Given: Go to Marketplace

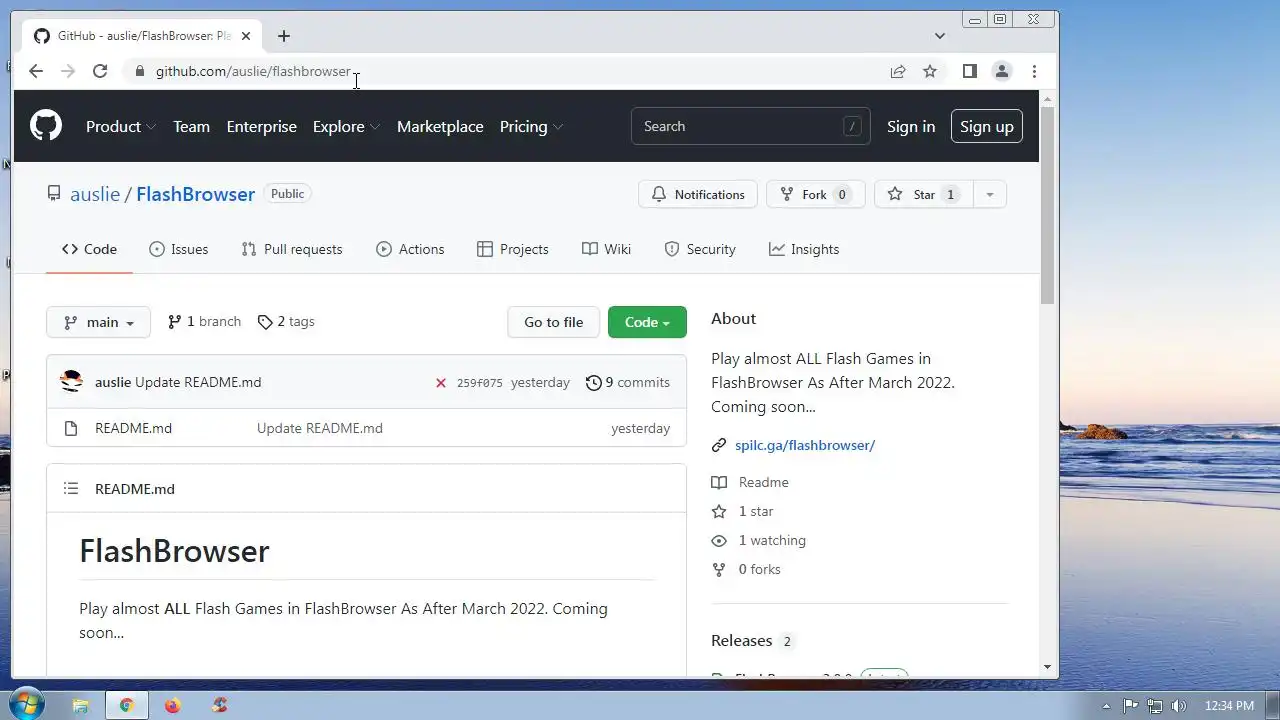Looking at the screenshot, I should pos(440,126).
